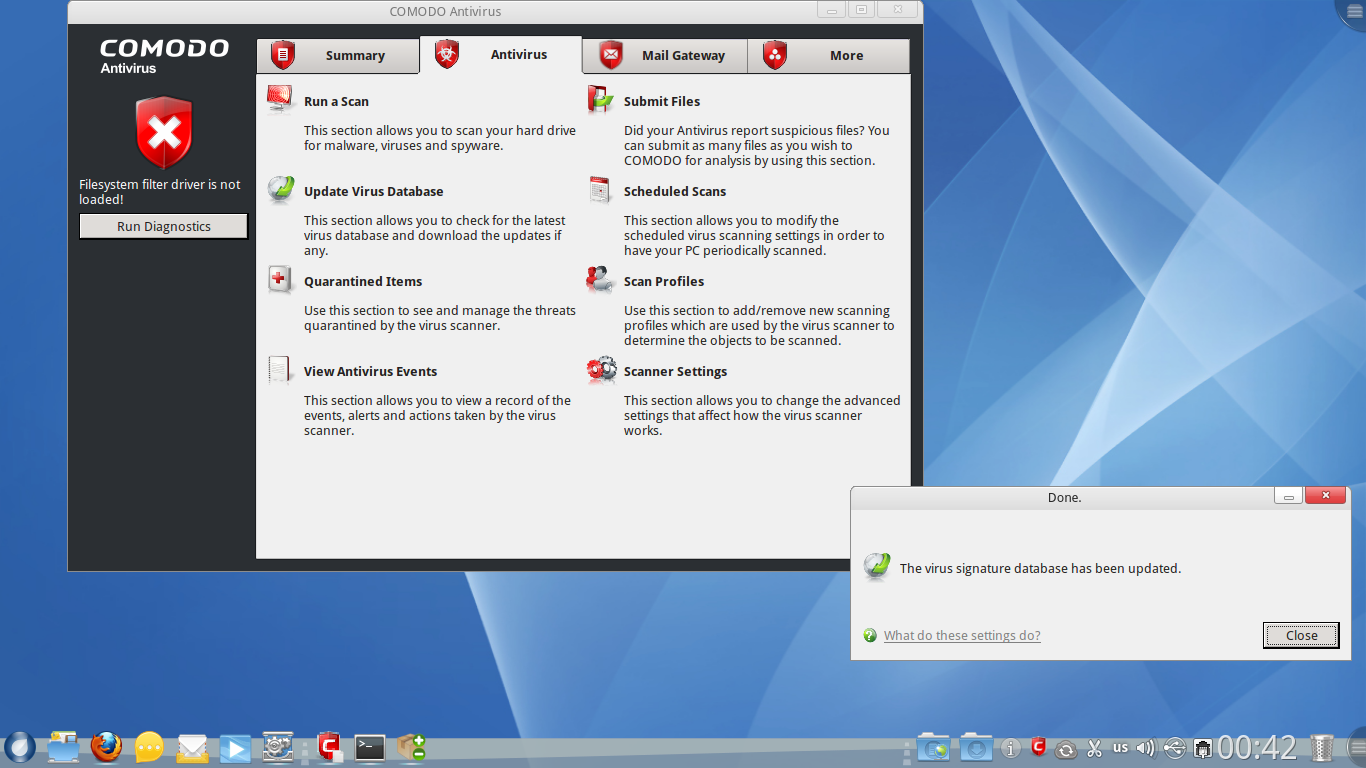Screen dimensions: 1366x768
Task: Open Quarantined Items via its icon
Action: (x=280, y=280)
